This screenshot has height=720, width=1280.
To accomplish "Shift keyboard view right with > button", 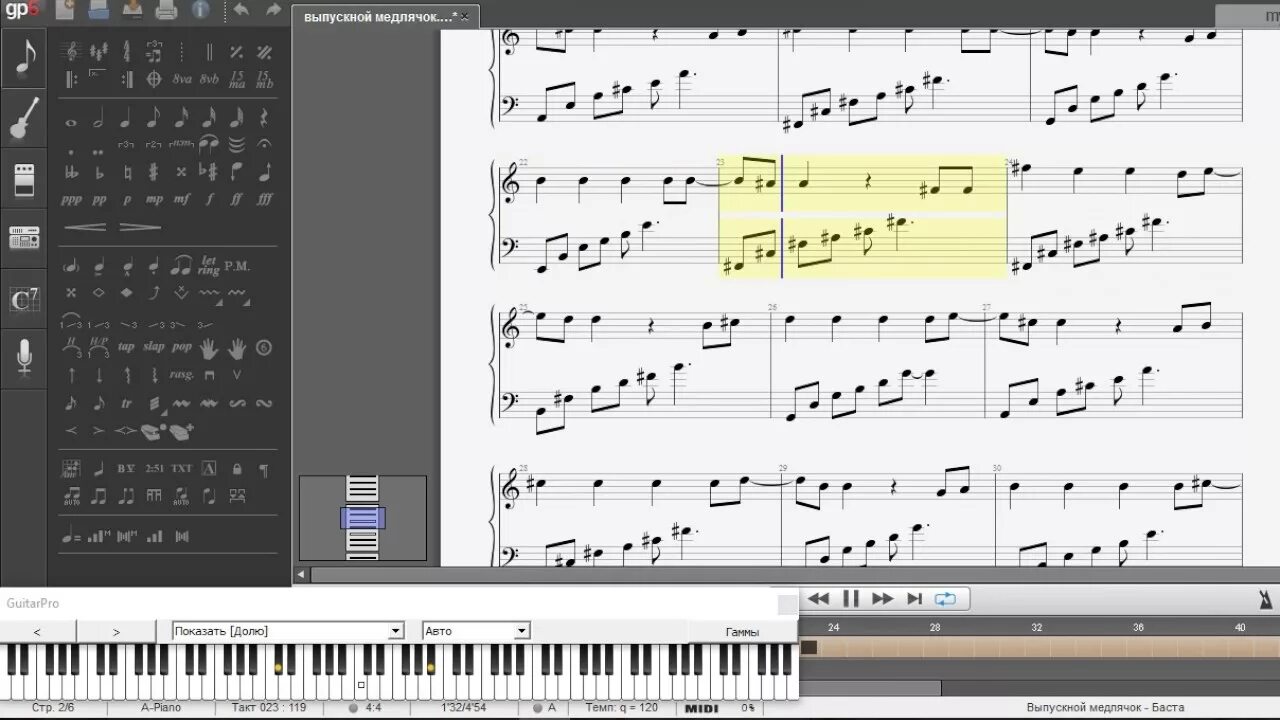I will pos(116,632).
